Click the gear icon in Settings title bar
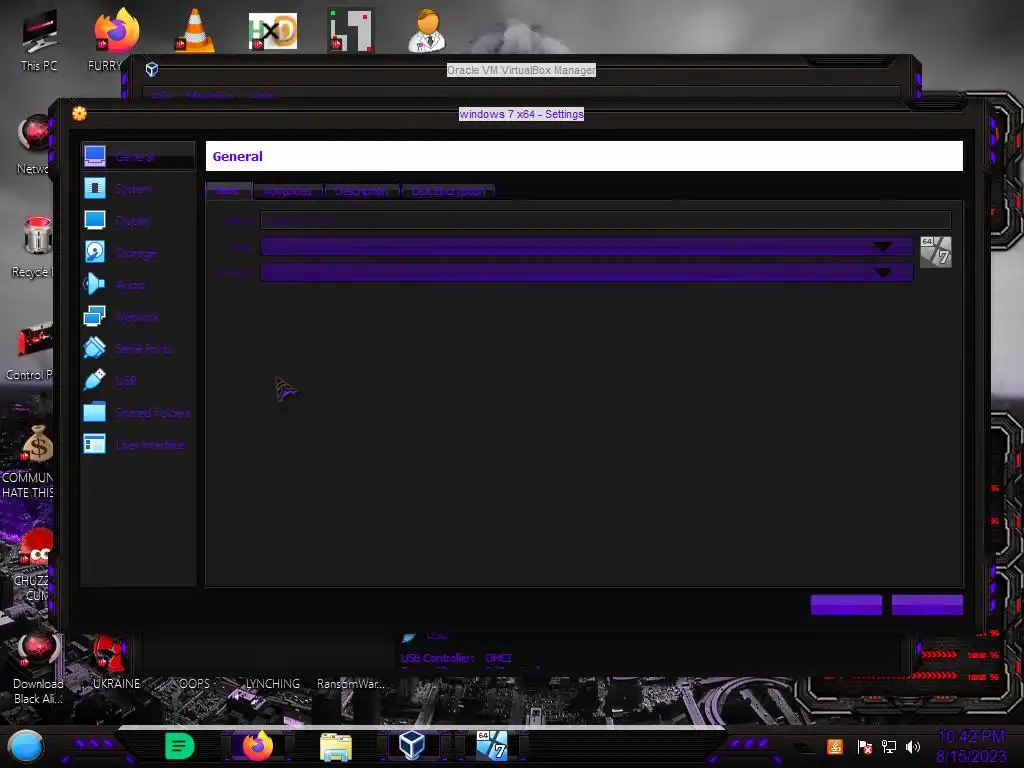Screen dimensions: 1024x768 tap(80, 114)
